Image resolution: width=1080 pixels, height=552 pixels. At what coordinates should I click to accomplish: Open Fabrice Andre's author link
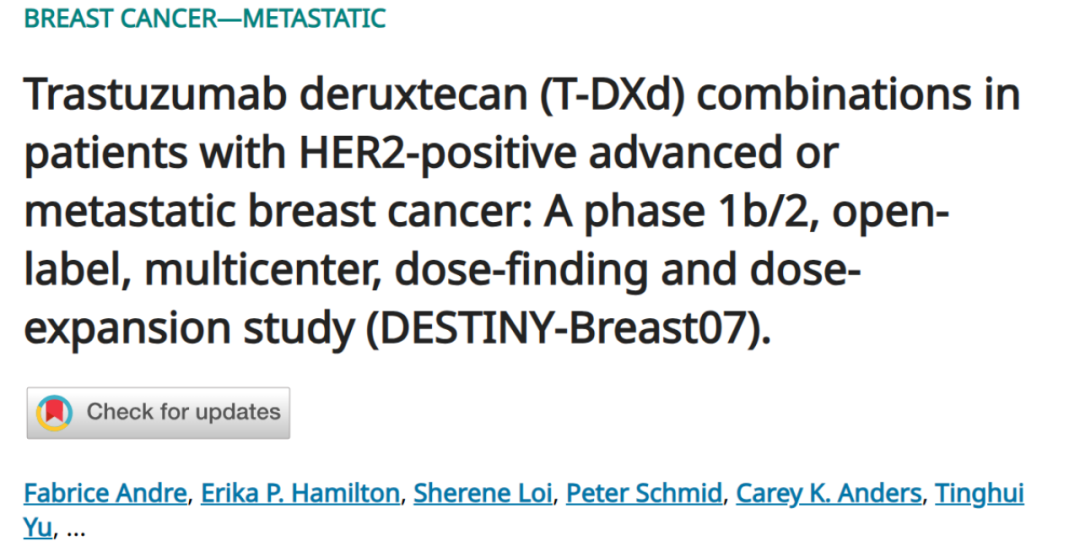click(105, 493)
